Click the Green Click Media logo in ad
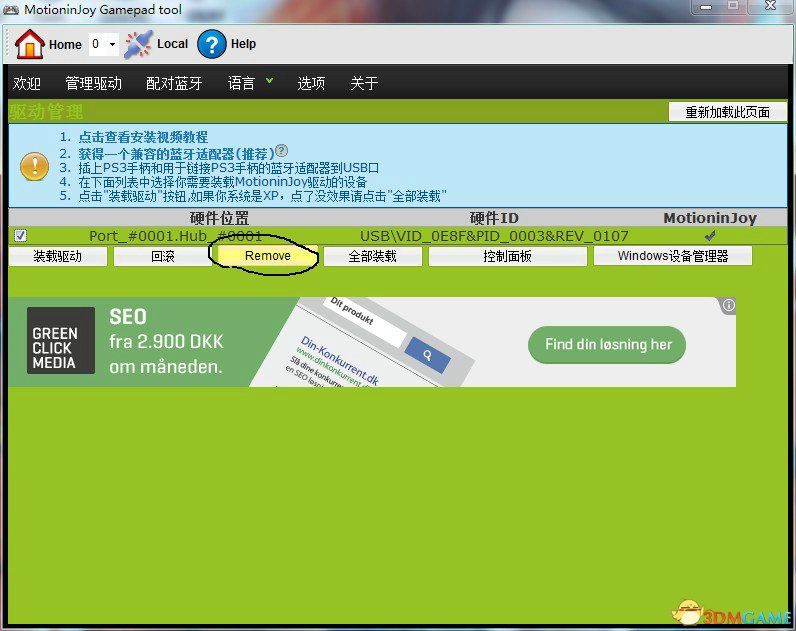 tap(61, 341)
